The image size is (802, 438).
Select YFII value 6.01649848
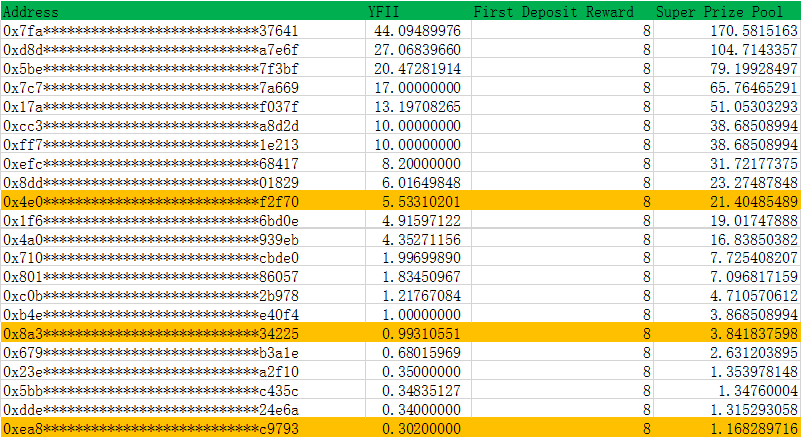[x=421, y=183]
